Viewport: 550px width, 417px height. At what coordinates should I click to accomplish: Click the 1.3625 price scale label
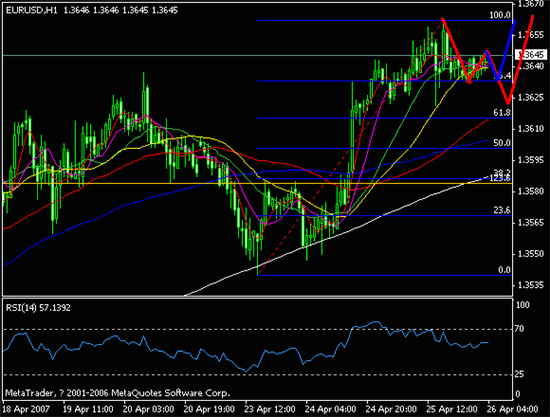pyautogui.click(x=531, y=97)
